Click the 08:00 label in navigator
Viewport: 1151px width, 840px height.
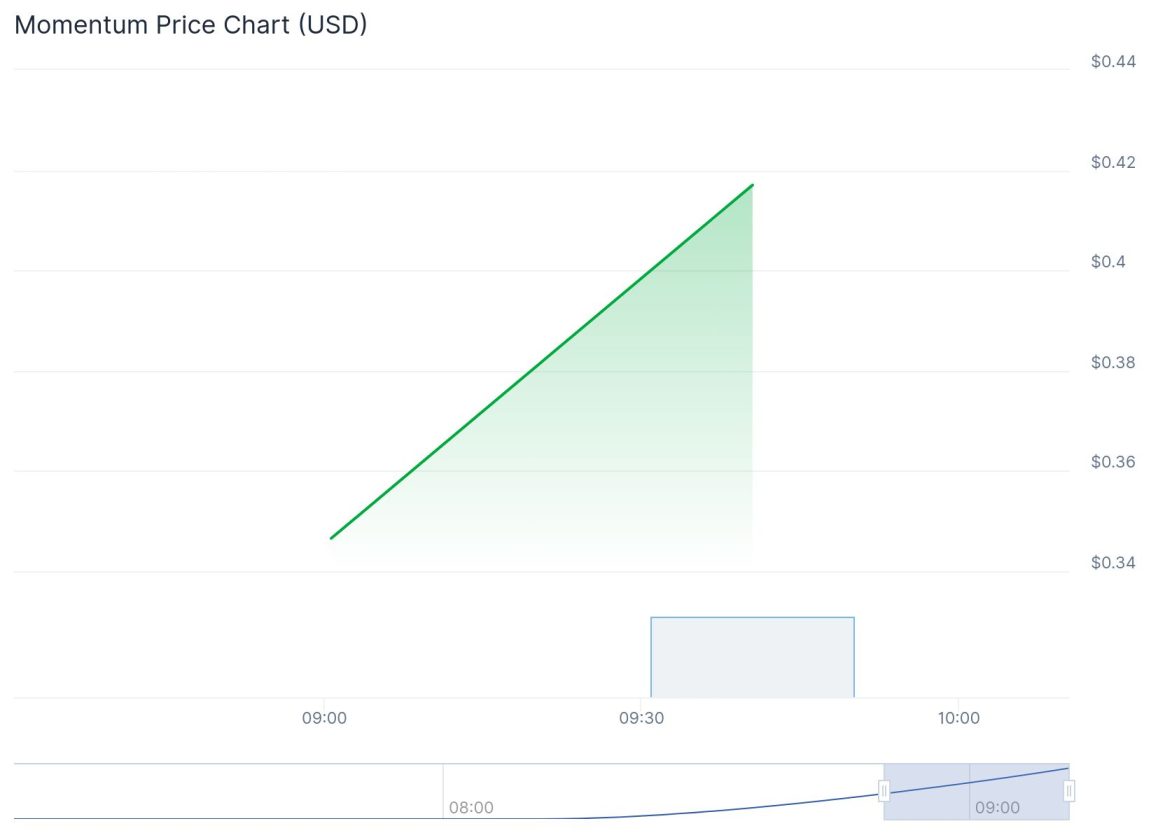click(471, 808)
